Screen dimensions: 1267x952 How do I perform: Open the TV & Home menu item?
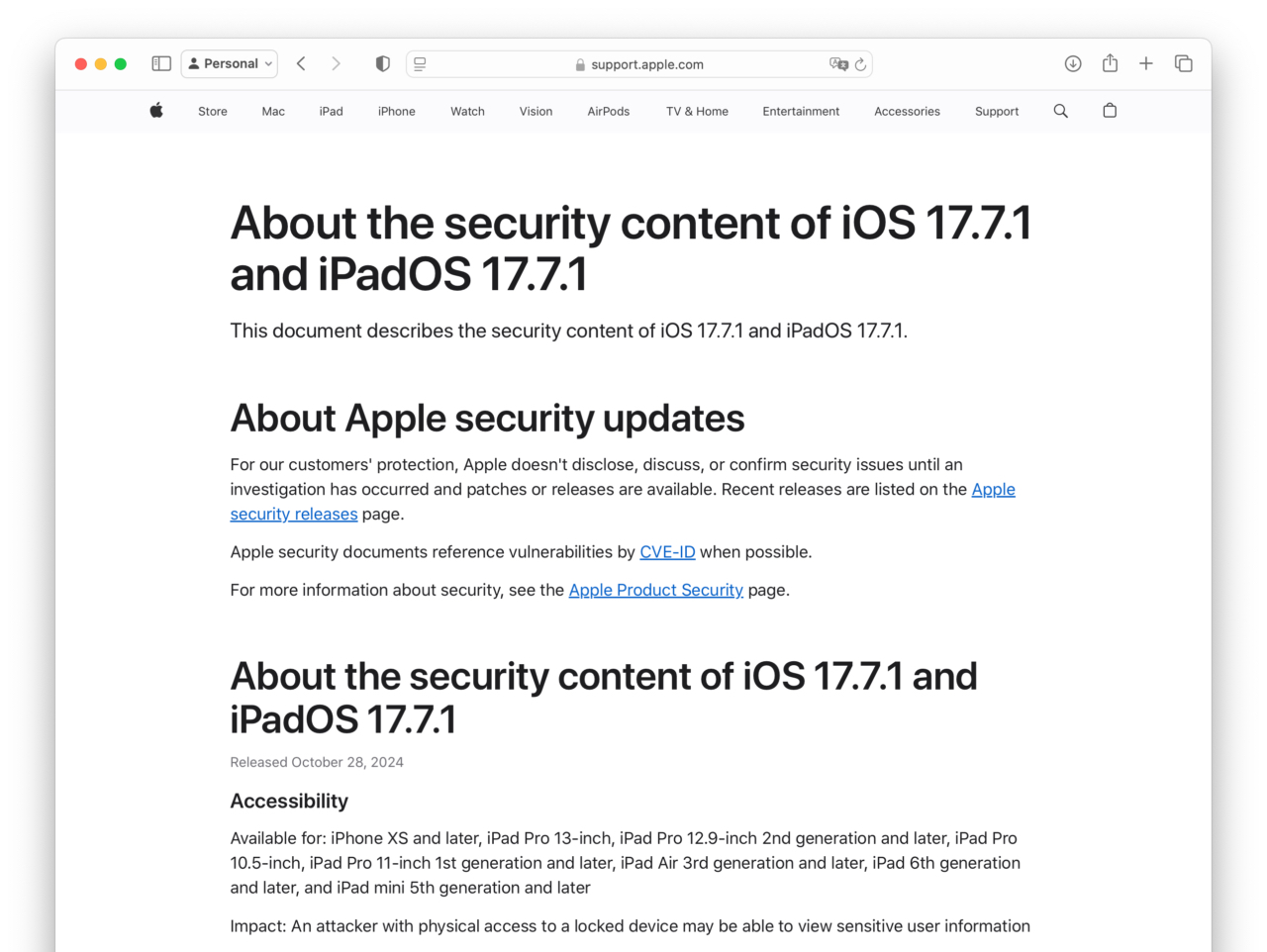[697, 112]
